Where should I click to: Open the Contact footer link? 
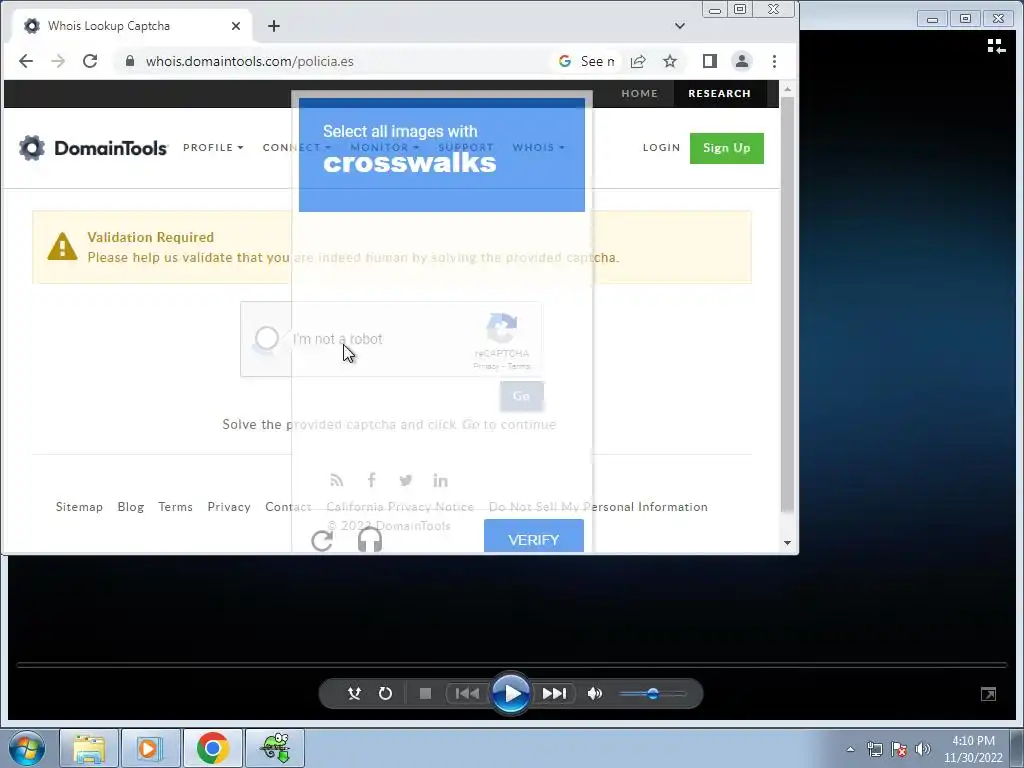click(x=288, y=507)
